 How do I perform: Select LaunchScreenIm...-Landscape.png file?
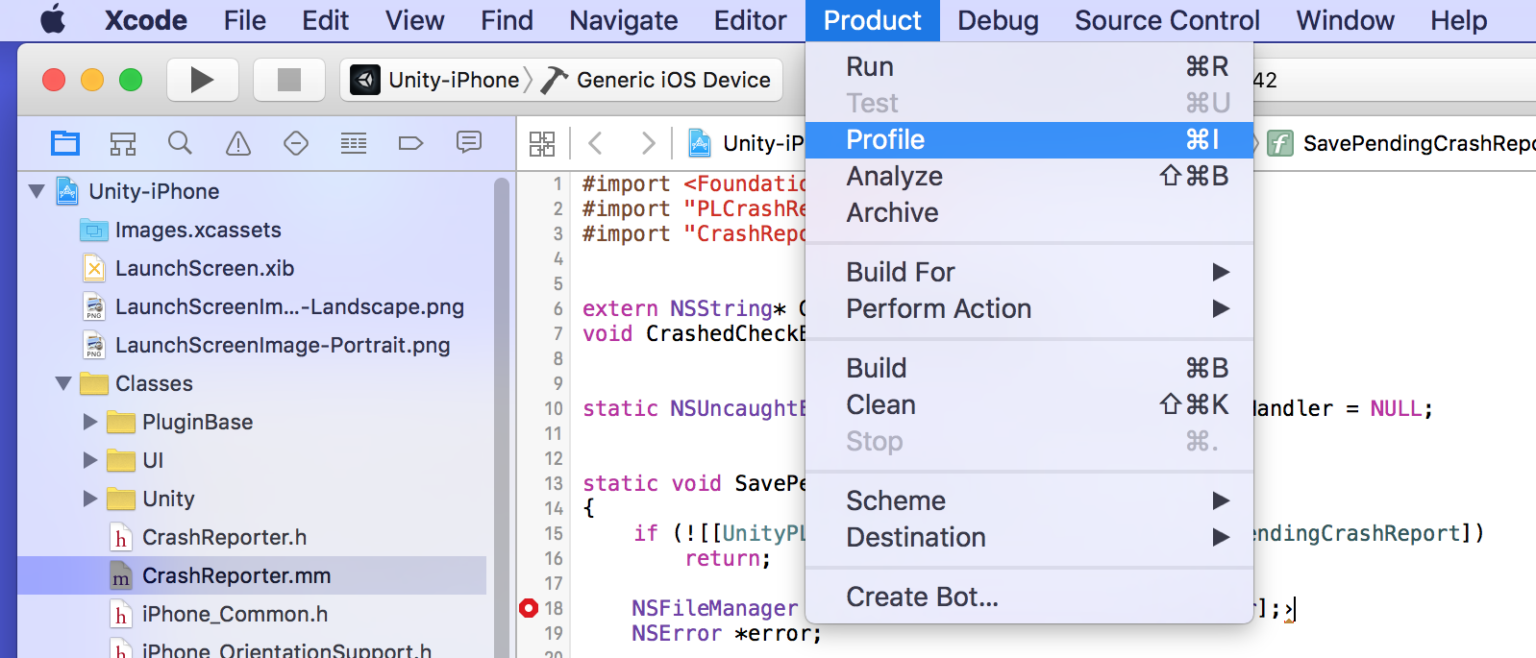(x=289, y=307)
